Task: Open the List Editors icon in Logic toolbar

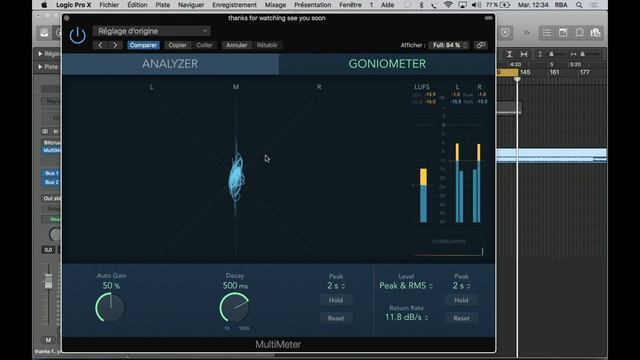Action: 547,33
